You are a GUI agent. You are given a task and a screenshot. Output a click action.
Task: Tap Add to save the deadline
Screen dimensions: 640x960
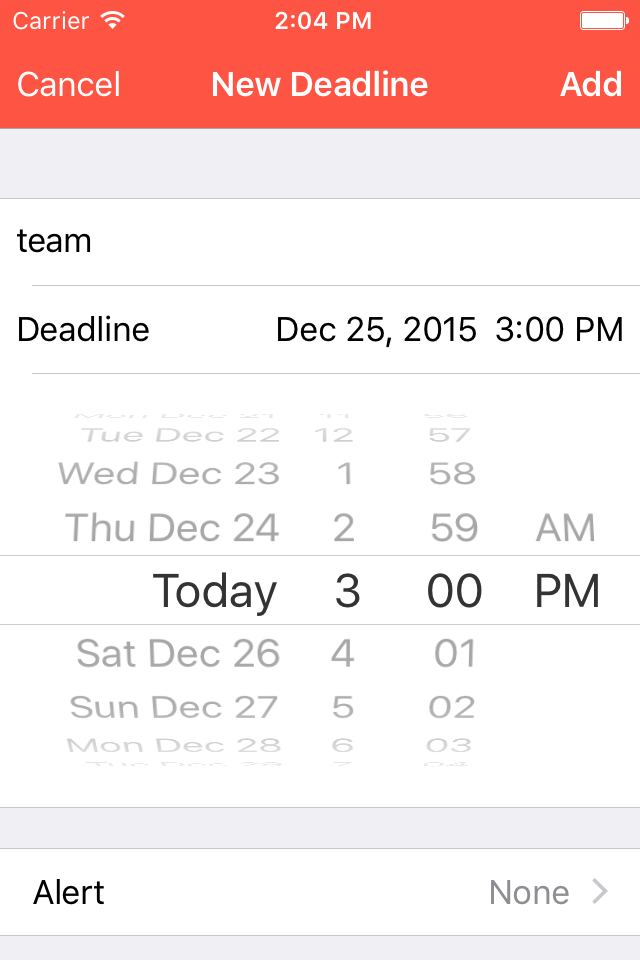(591, 84)
